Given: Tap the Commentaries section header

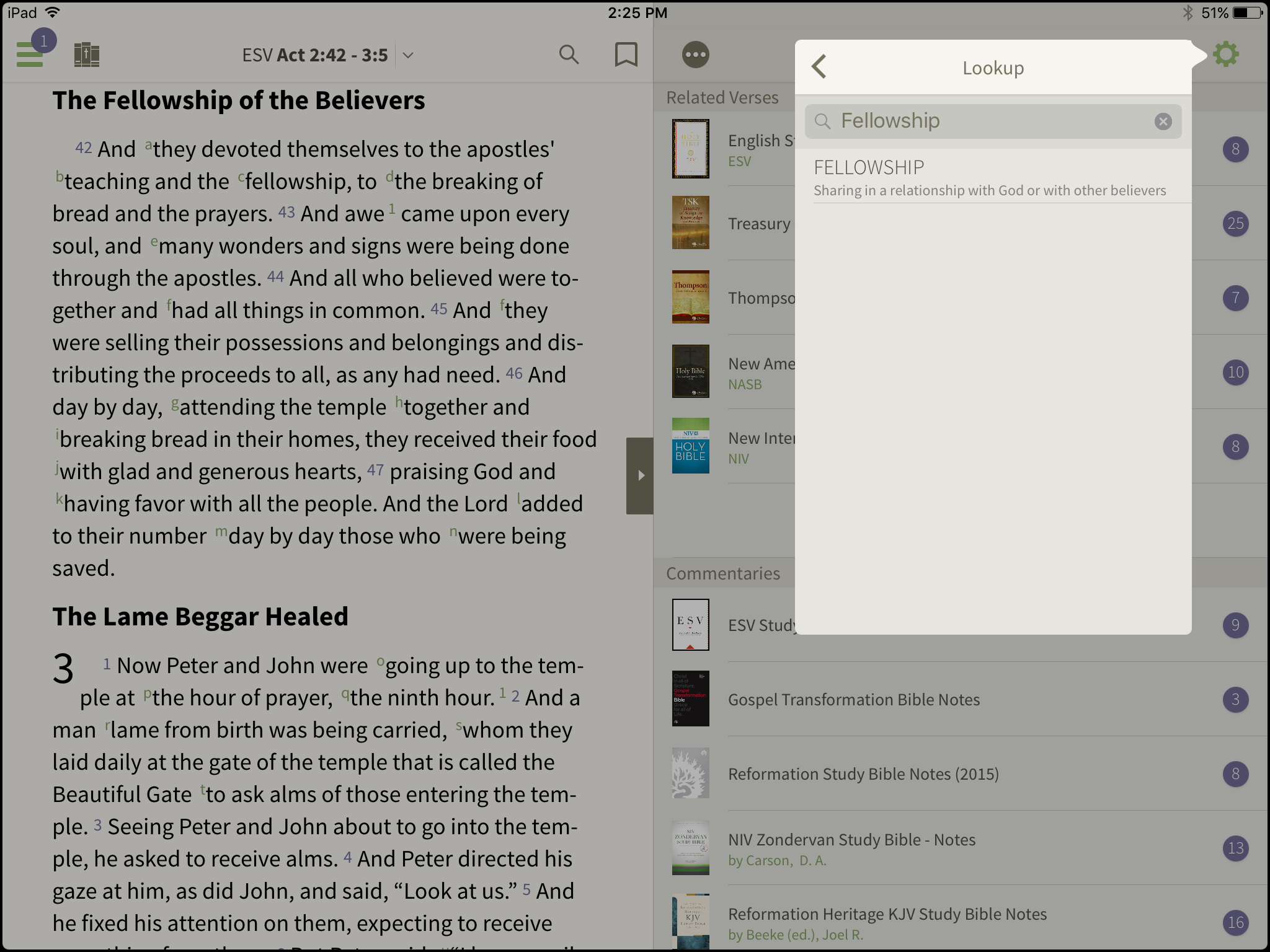Looking at the screenshot, I should [x=723, y=573].
